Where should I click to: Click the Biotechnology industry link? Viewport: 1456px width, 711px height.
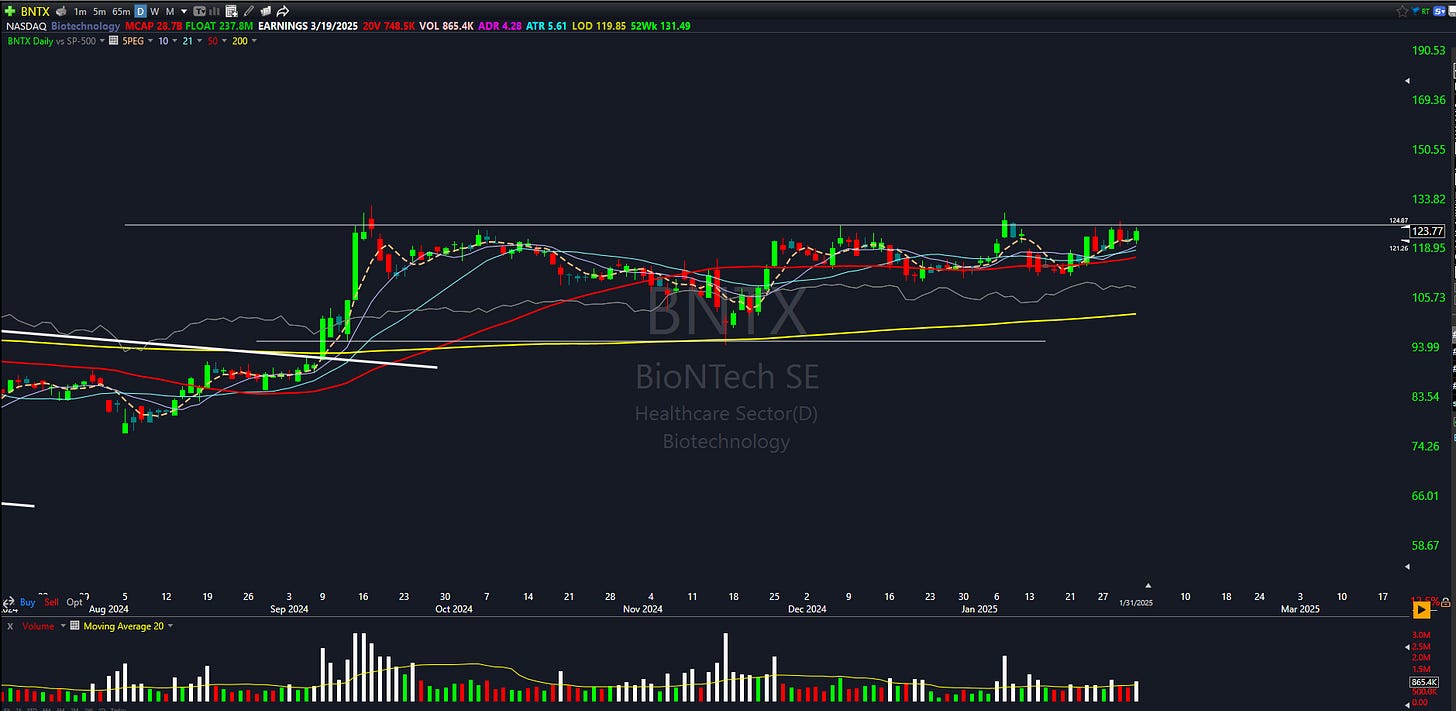(x=85, y=26)
